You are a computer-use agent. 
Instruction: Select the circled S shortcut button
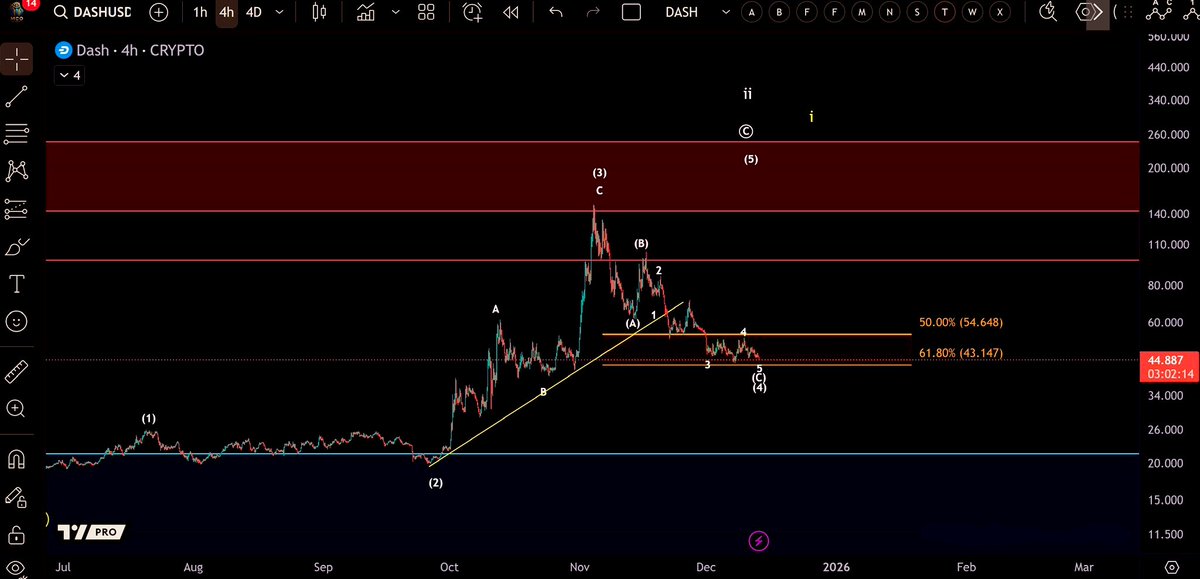click(x=917, y=12)
